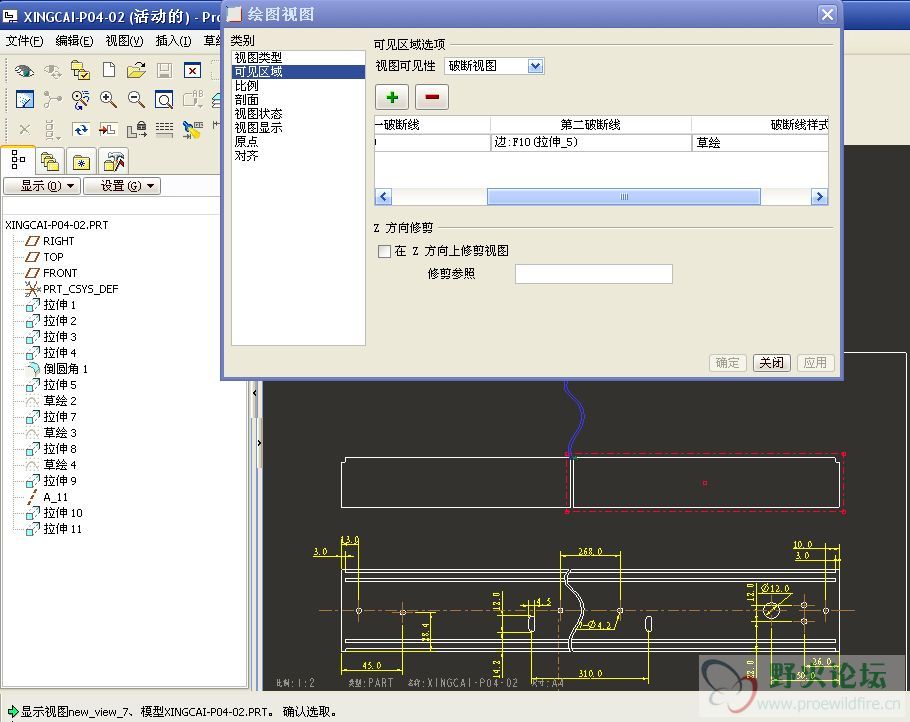910x722 pixels.
Task: Create a new file with blank page icon
Action: pos(109,70)
